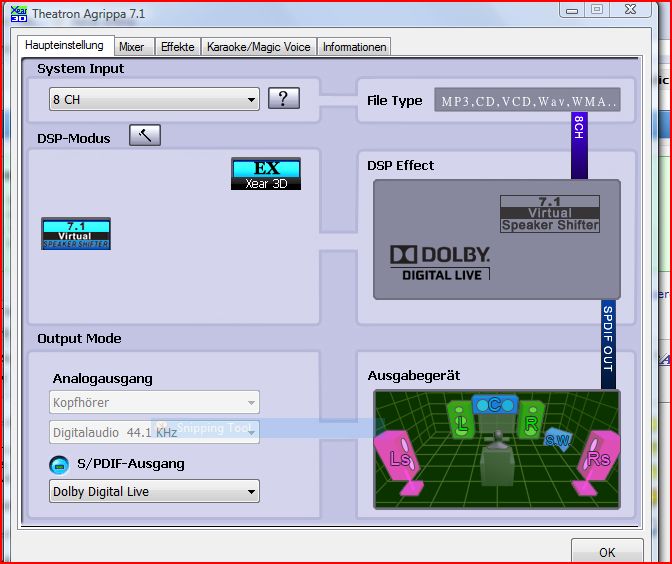Minimize the Theatron Agrippa window
Viewport: 672px width, 564px height.
coord(572,10)
